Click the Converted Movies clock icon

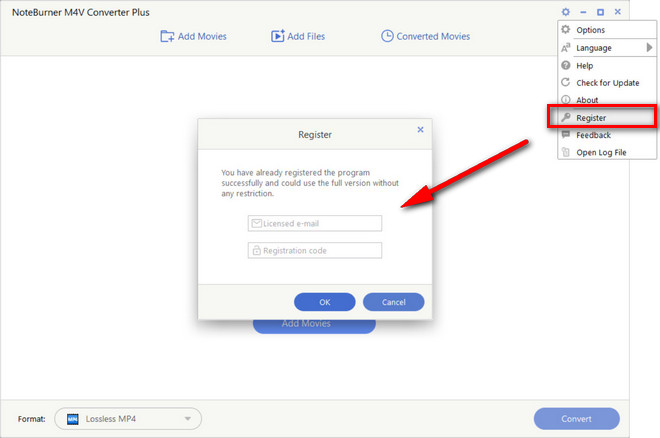tap(387, 36)
